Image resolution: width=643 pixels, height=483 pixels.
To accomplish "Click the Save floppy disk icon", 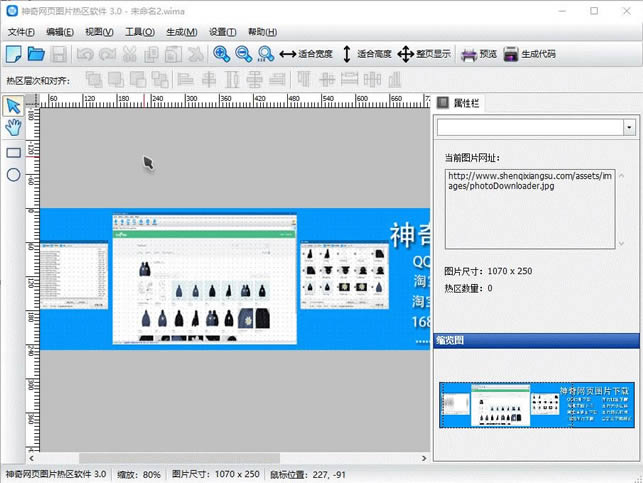I will click(59, 54).
